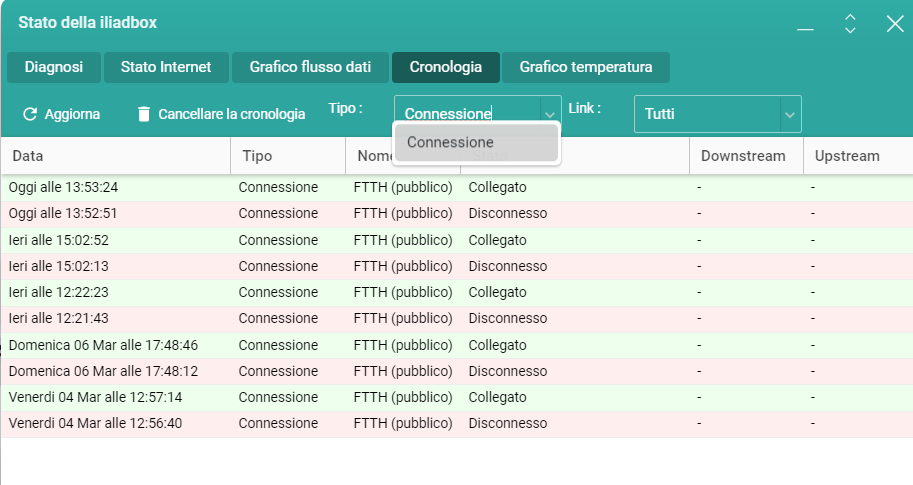
Task: Switch to the Diagnosi tab
Action: point(54,67)
